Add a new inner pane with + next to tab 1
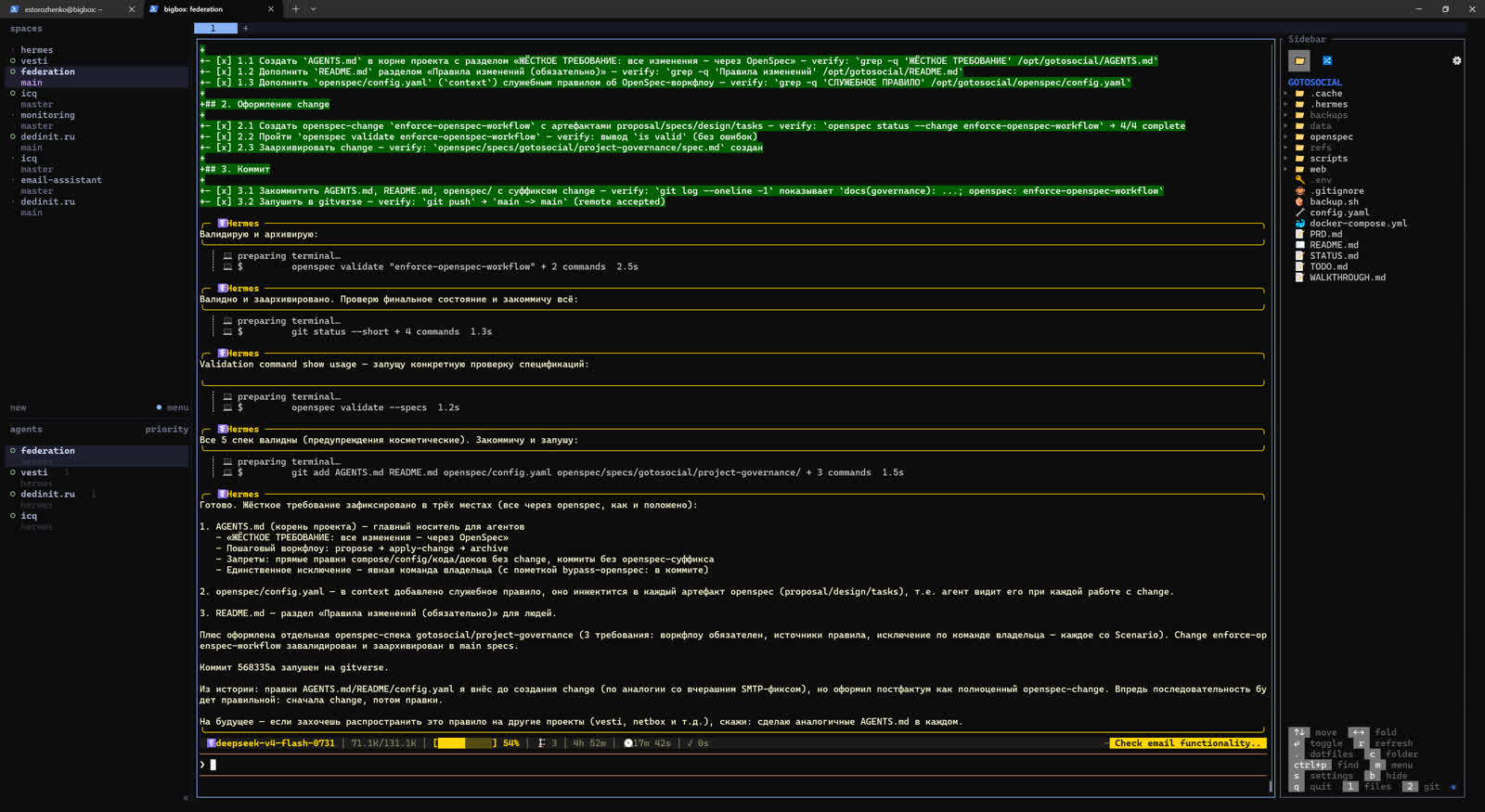Viewport: 1485px width, 812px height. [x=246, y=29]
